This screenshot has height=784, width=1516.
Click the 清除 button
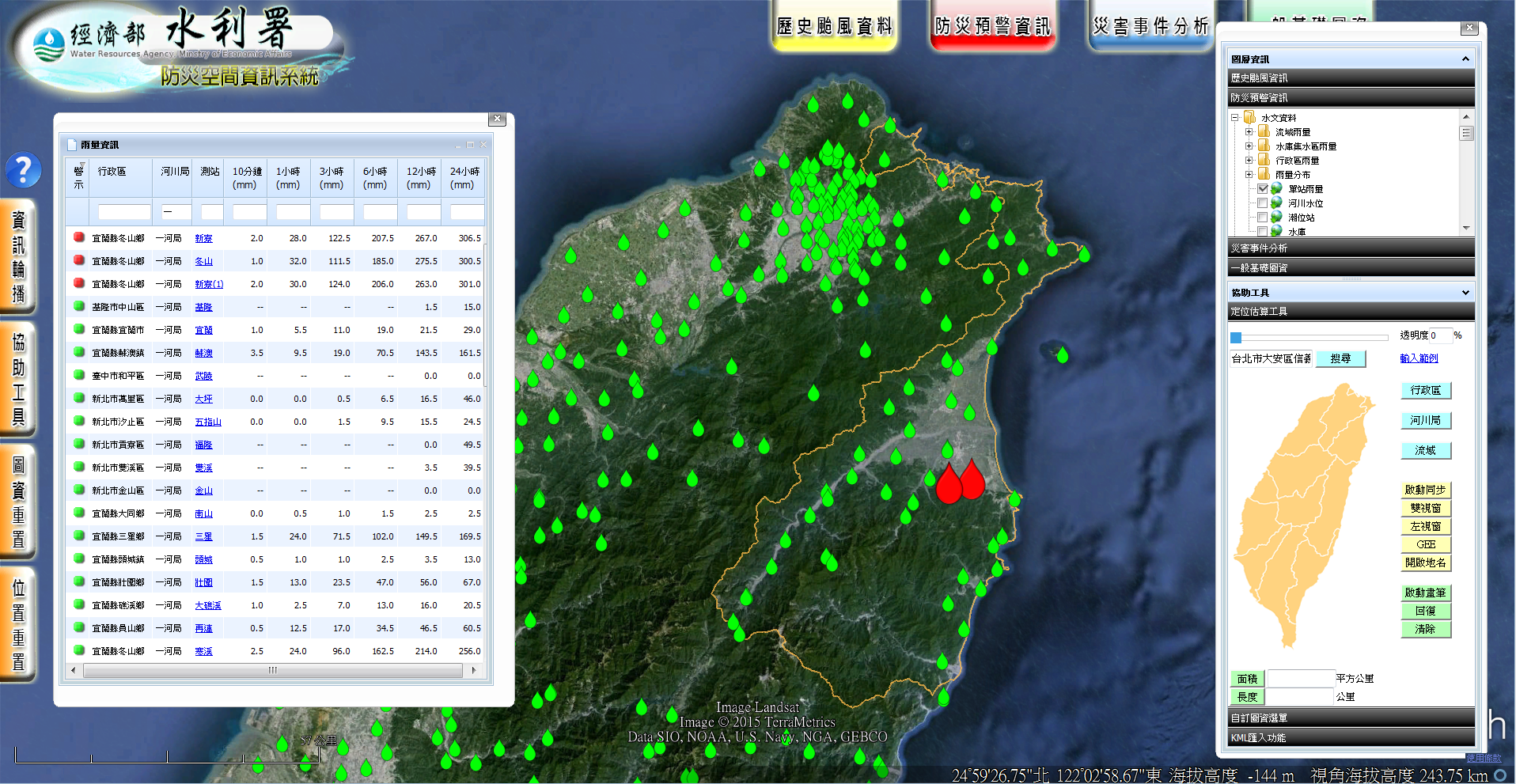coord(1426,629)
